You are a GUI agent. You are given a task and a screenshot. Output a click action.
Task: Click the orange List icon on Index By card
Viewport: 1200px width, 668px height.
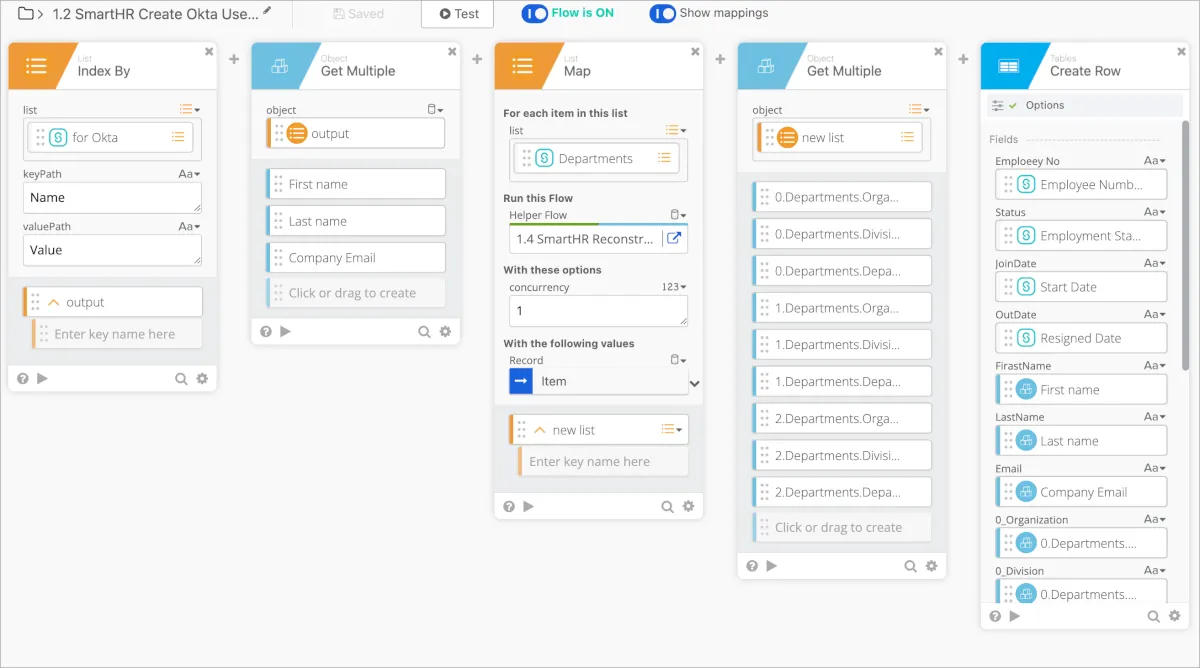(x=36, y=66)
